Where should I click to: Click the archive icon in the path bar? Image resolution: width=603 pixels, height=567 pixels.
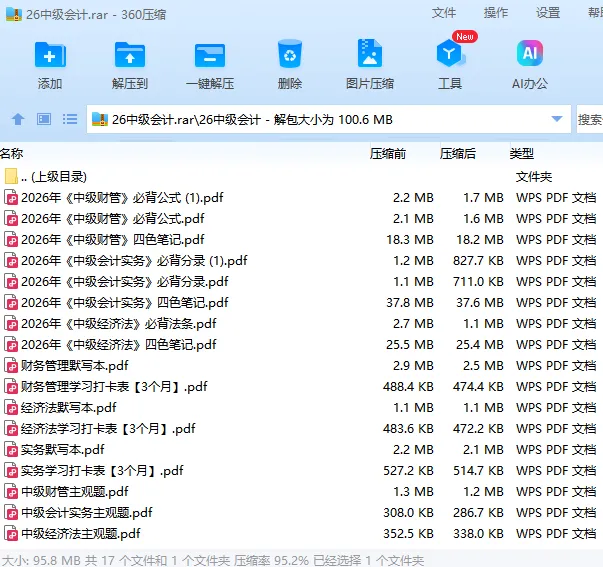[x=100, y=119]
